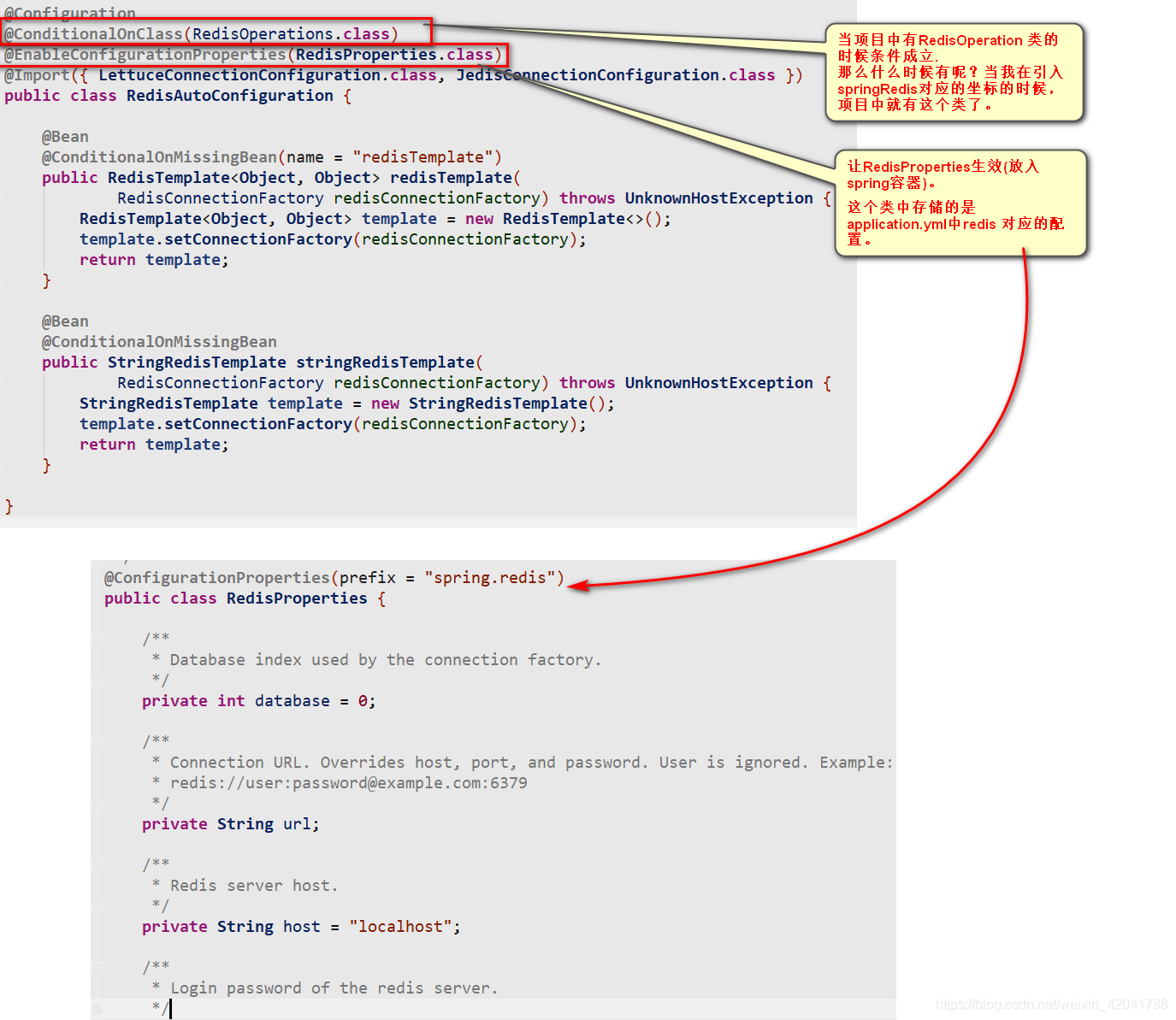This screenshot has height=1020, width=1176.
Task: Collapse the Login password comment fold marker
Action: point(97,967)
